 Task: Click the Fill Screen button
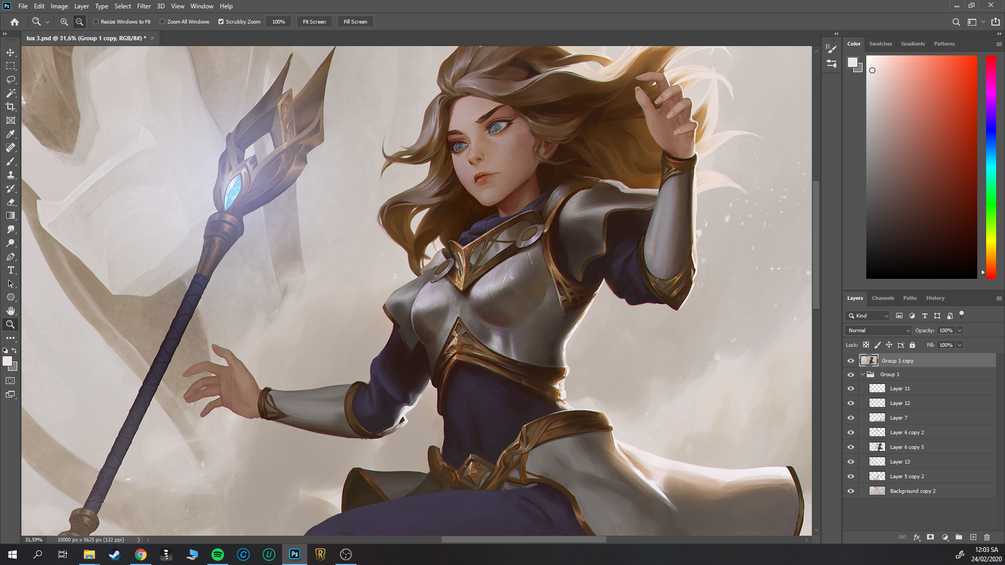point(355,22)
